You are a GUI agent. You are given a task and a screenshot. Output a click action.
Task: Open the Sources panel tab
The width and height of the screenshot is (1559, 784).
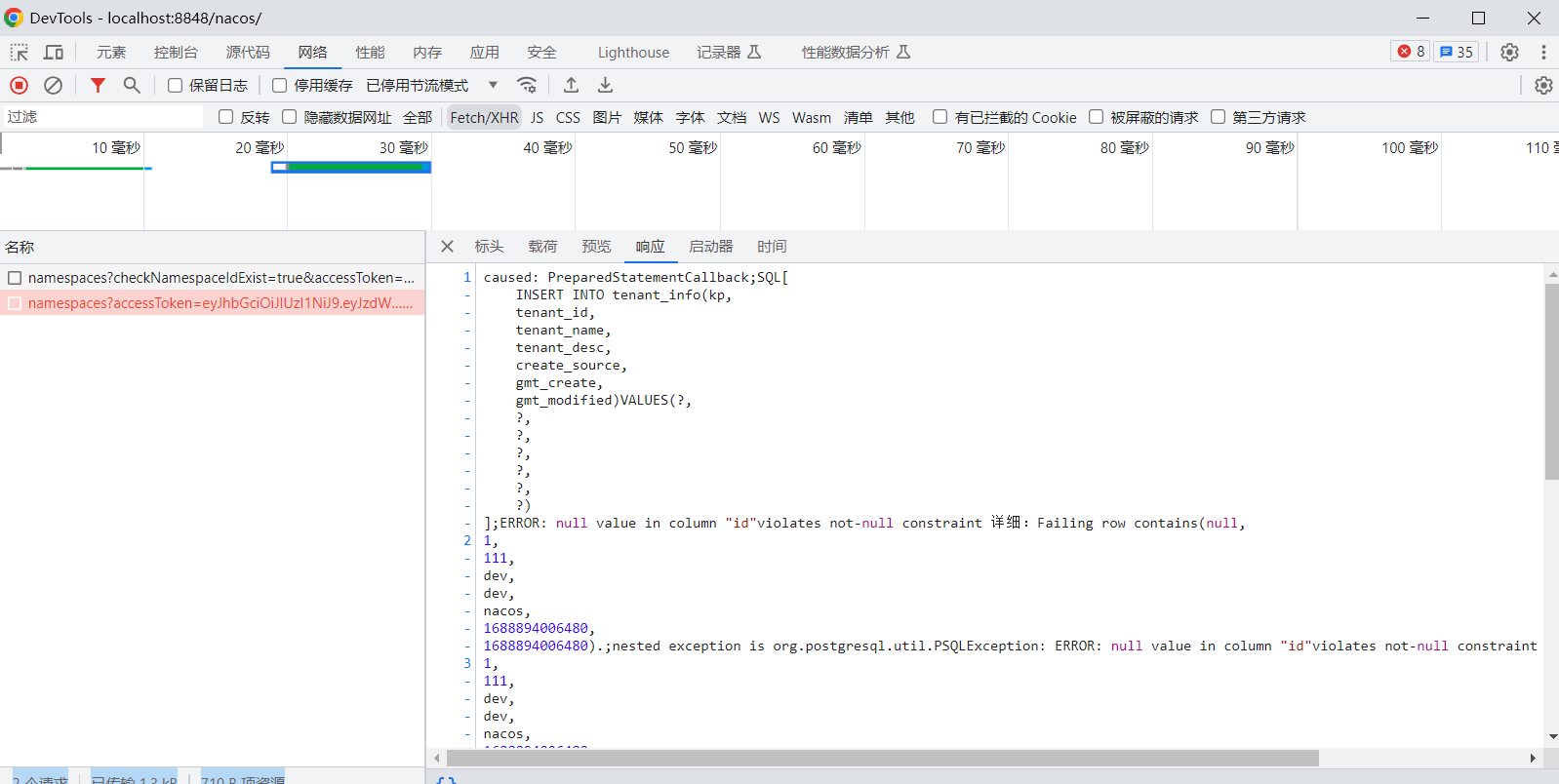(248, 53)
